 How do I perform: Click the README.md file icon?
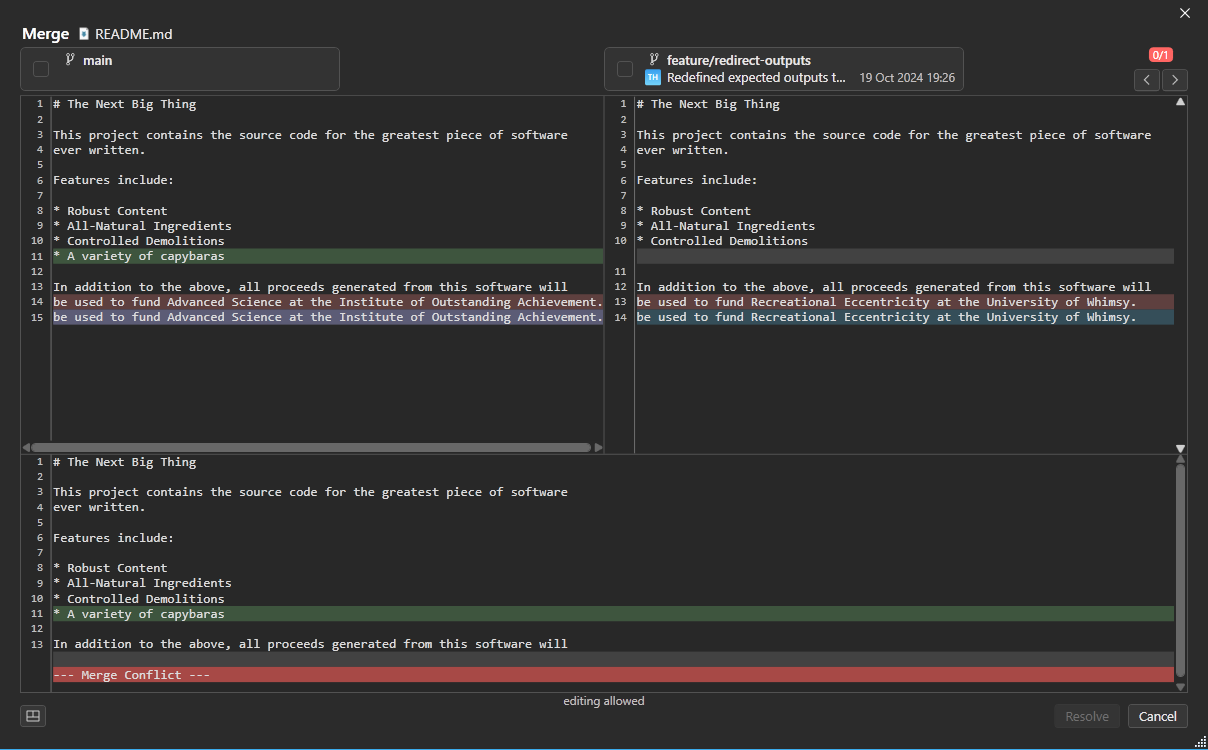pos(84,34)
